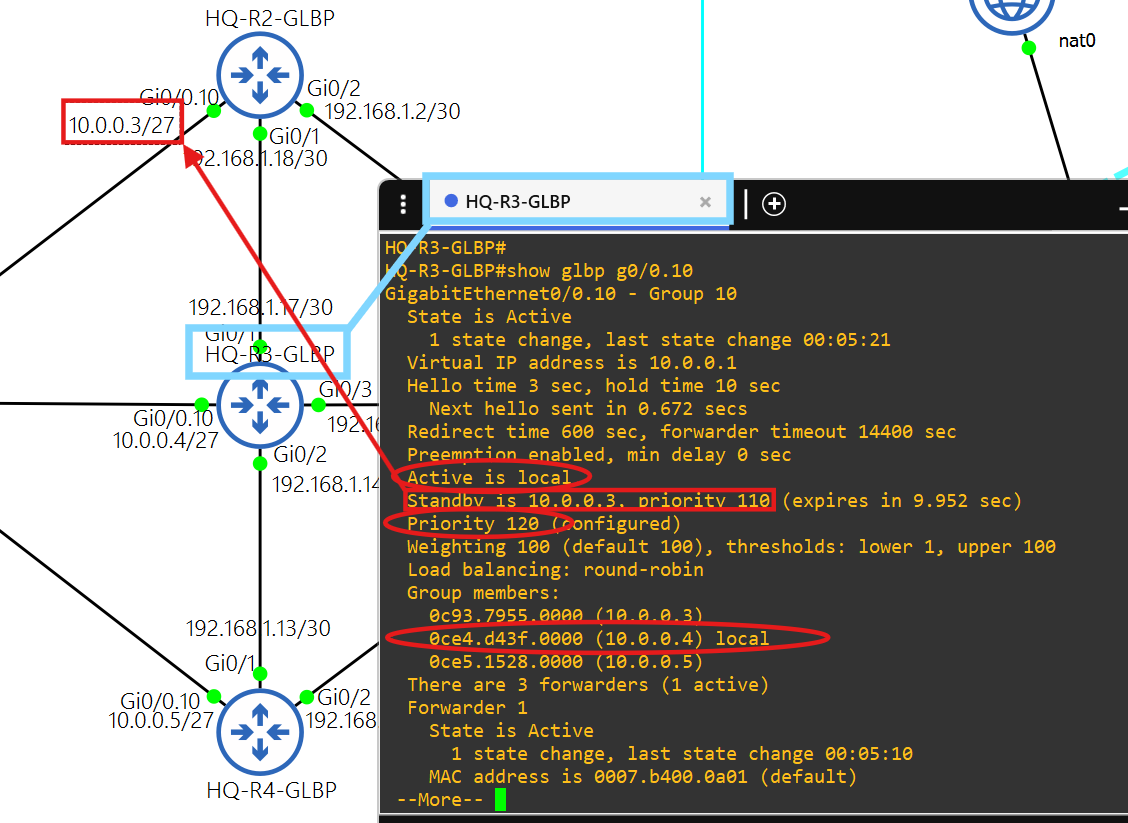Click Gi0/0.10 interface dot on HQ-R2-GLBP
The height and width of the screenshot is (823, 1128).
point(213,112)
